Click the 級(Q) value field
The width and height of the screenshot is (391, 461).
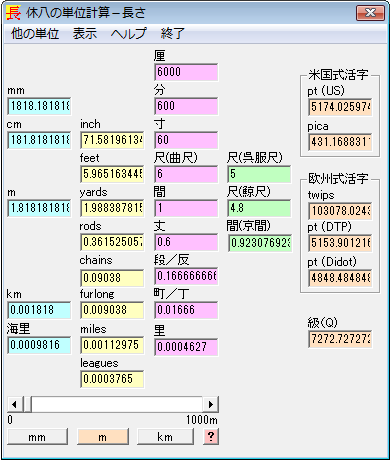point(340,339)
